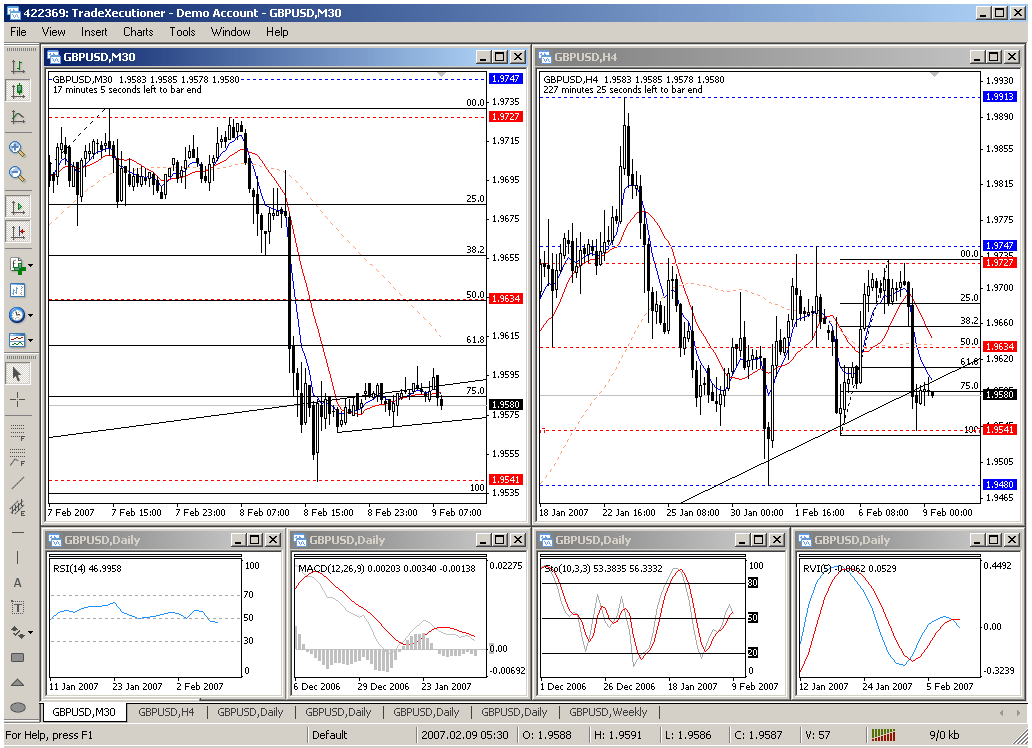This screenshot has width=1032, height=748.
Task: Click the chart shift marker on M30 chart
Action: coord(441,74)
